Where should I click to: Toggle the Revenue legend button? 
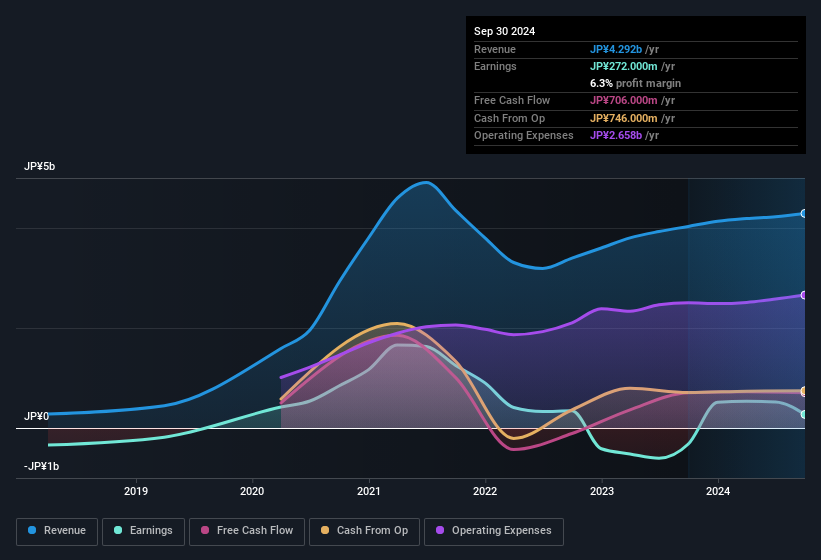(x=57, y=531)
